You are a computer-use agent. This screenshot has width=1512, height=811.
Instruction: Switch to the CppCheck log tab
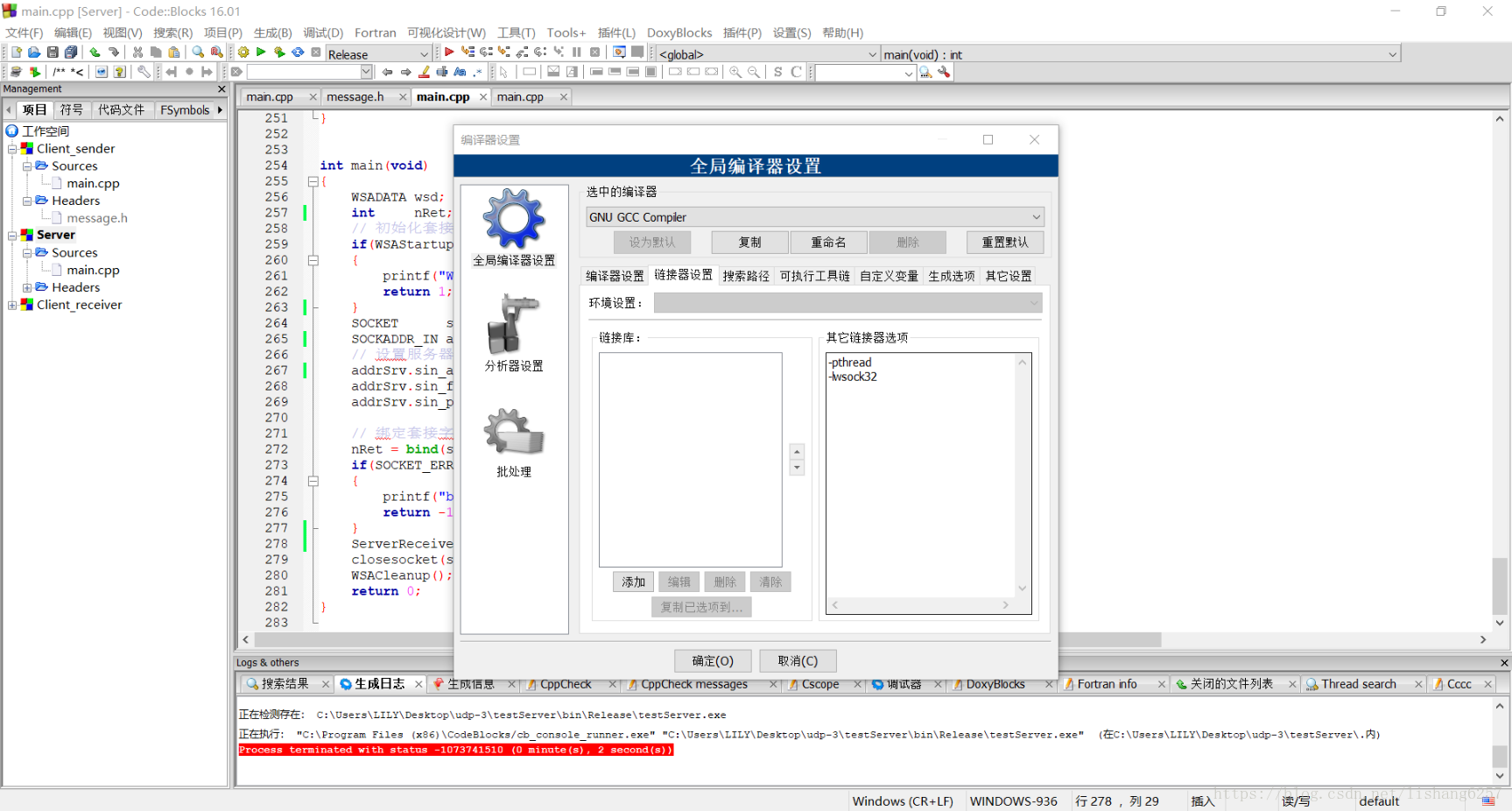click(x=566, y=684)
